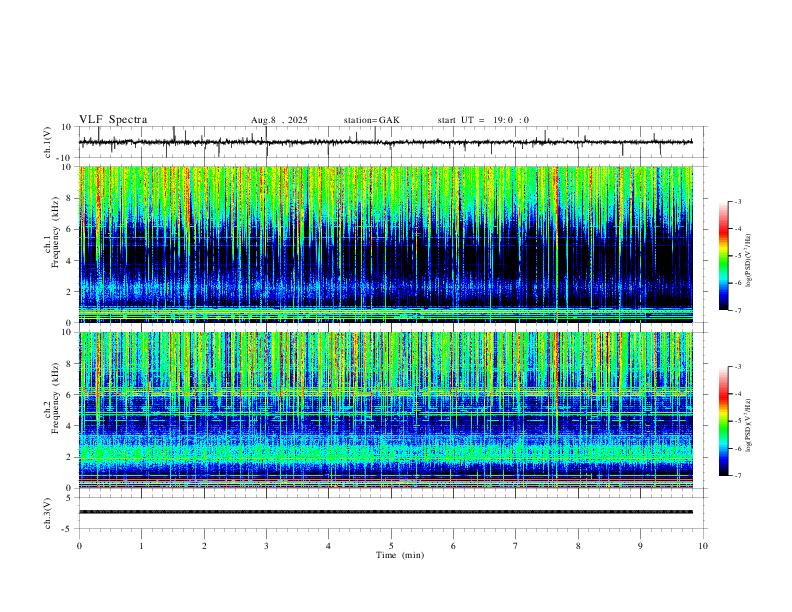The image size is (792, 612).
Task: Click time axis tick label "1"
Action: [141, 546]
